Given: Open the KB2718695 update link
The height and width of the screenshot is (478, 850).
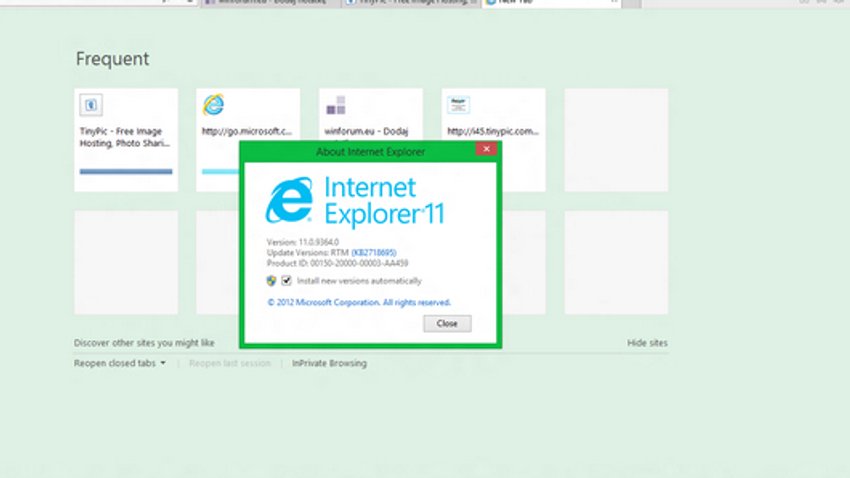Looking at the screenshot, I should pyautogui.click(x=374, y=253).
